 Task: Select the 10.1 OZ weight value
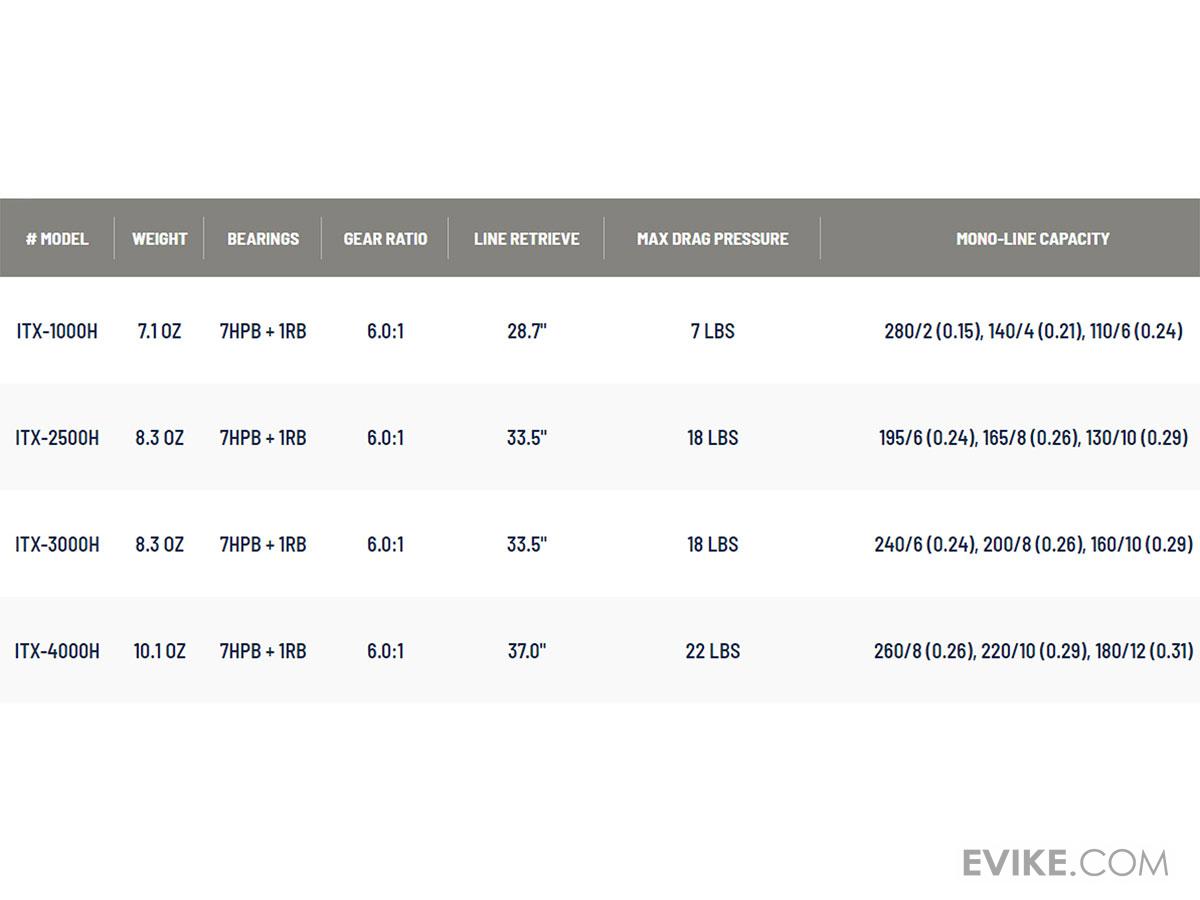pos(159,651)
